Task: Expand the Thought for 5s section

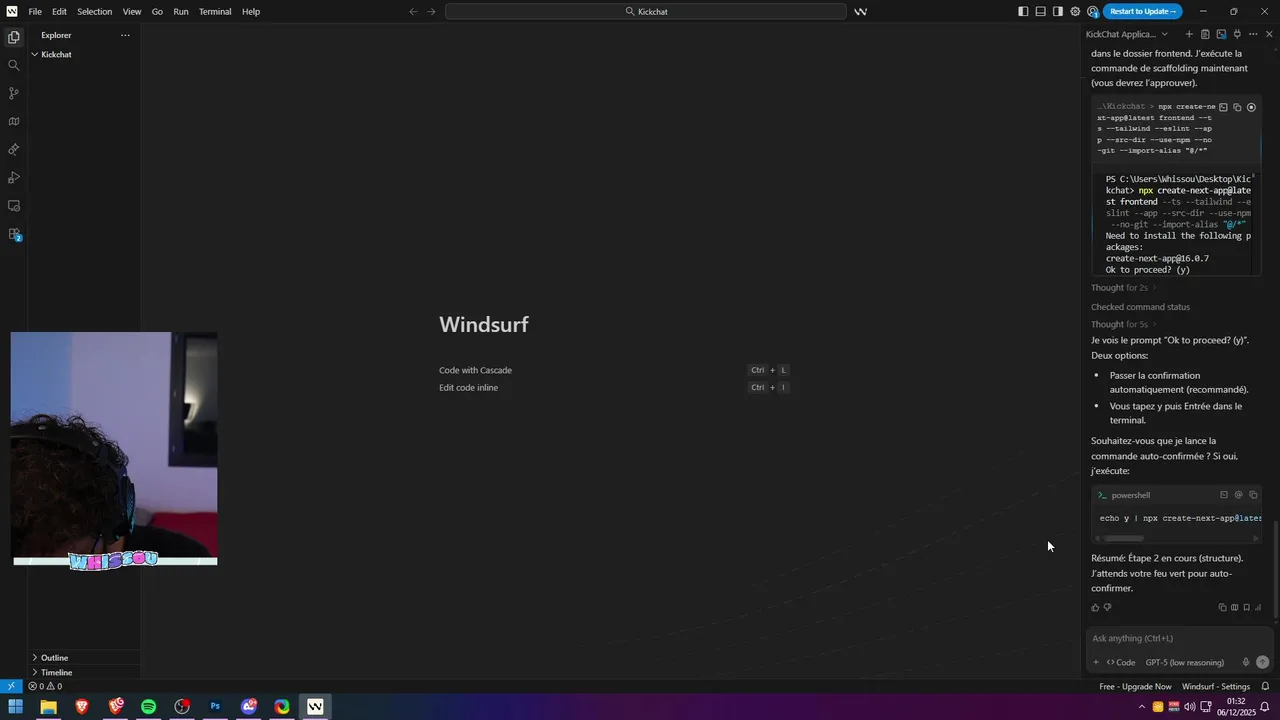Action: tap(1123, 324)
